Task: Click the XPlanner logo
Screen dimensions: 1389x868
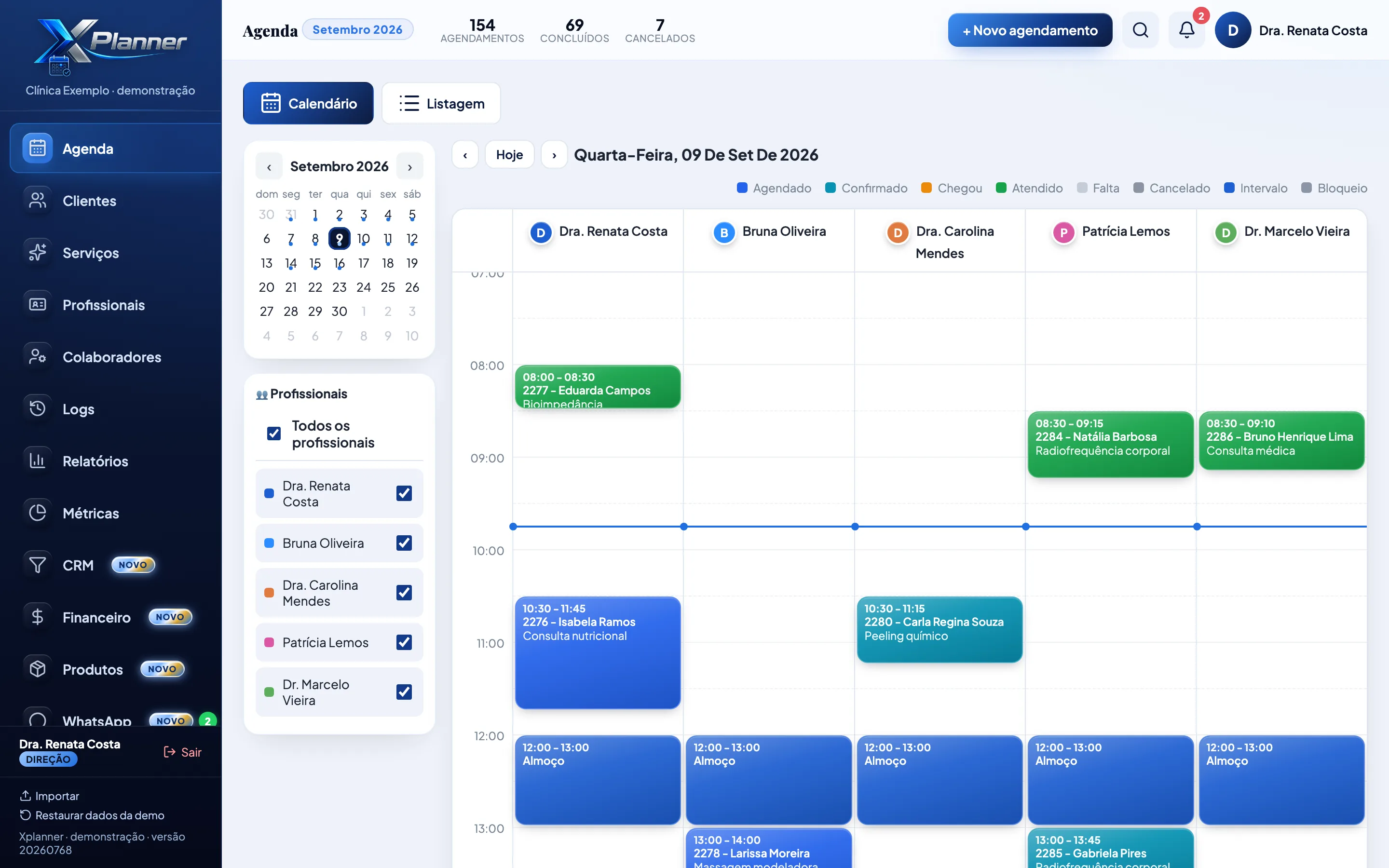Action: click(x=110, y=47)
